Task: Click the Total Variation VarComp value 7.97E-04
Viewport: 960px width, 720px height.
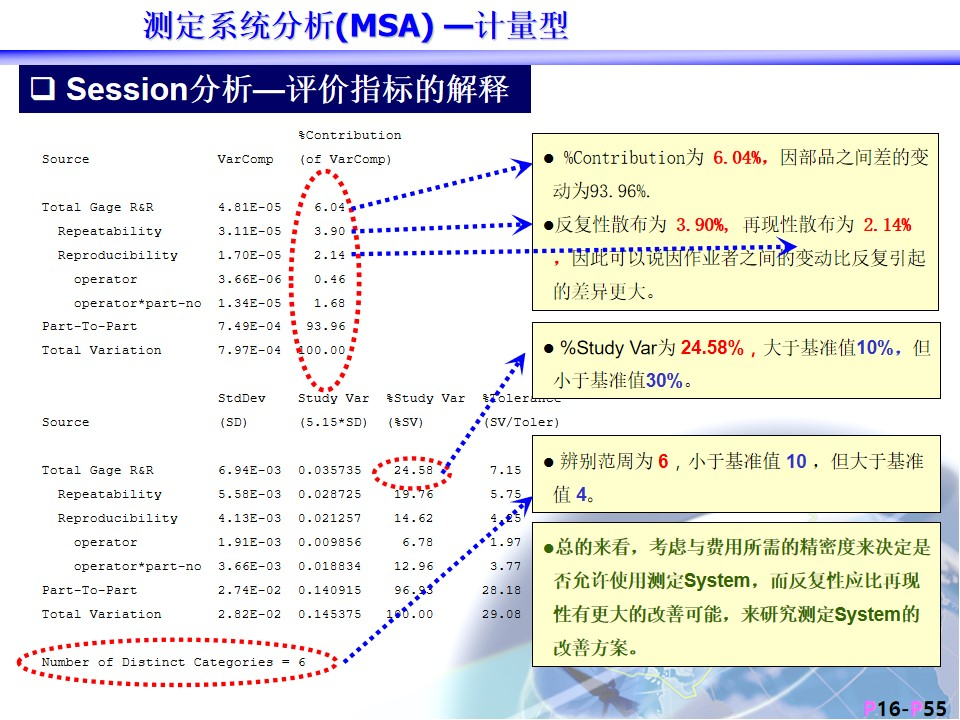Action: click(x=249, y=351)
